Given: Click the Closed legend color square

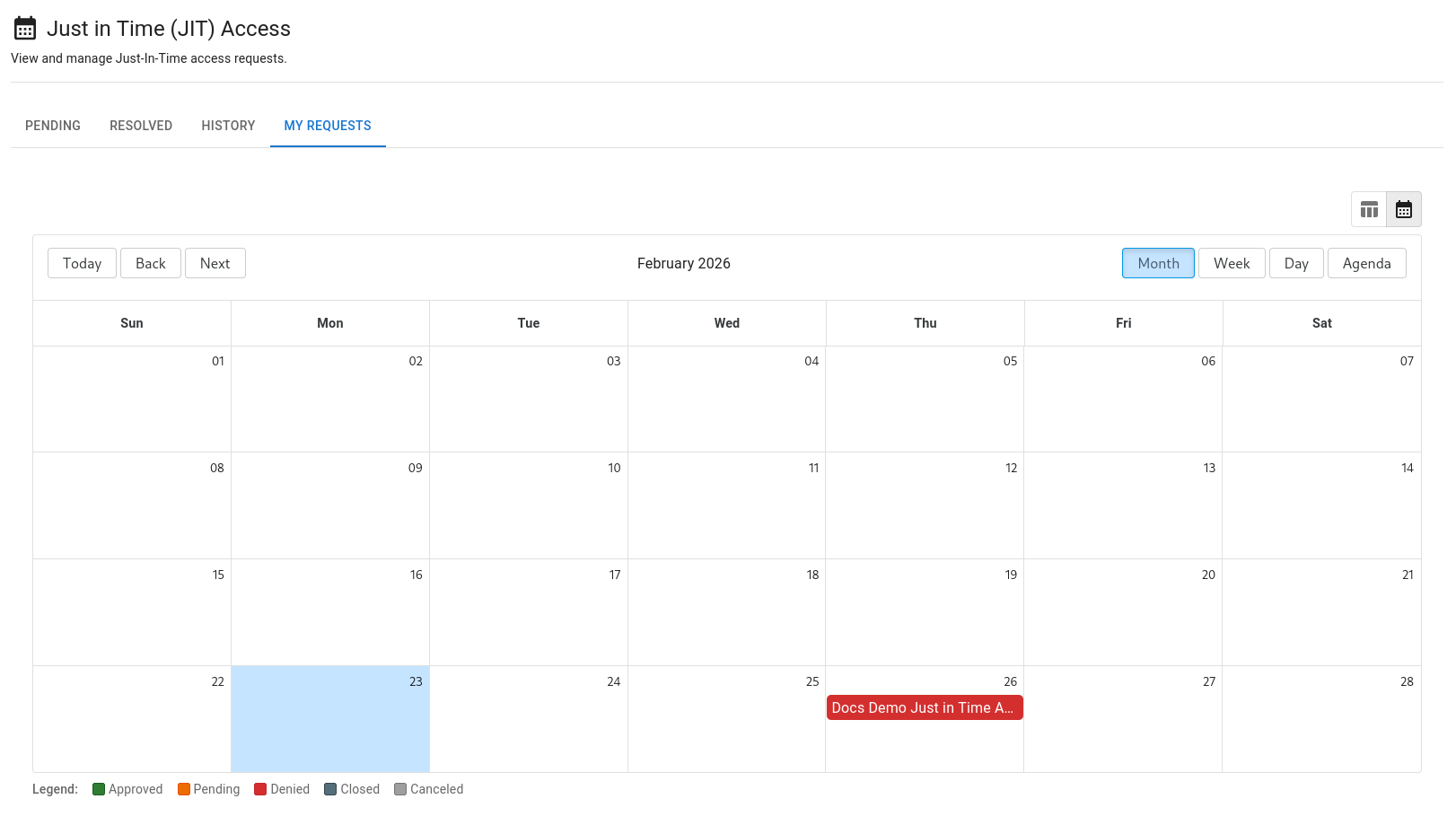Looking at the screenshot, I should pyautogui.click(x=330, y=789).
